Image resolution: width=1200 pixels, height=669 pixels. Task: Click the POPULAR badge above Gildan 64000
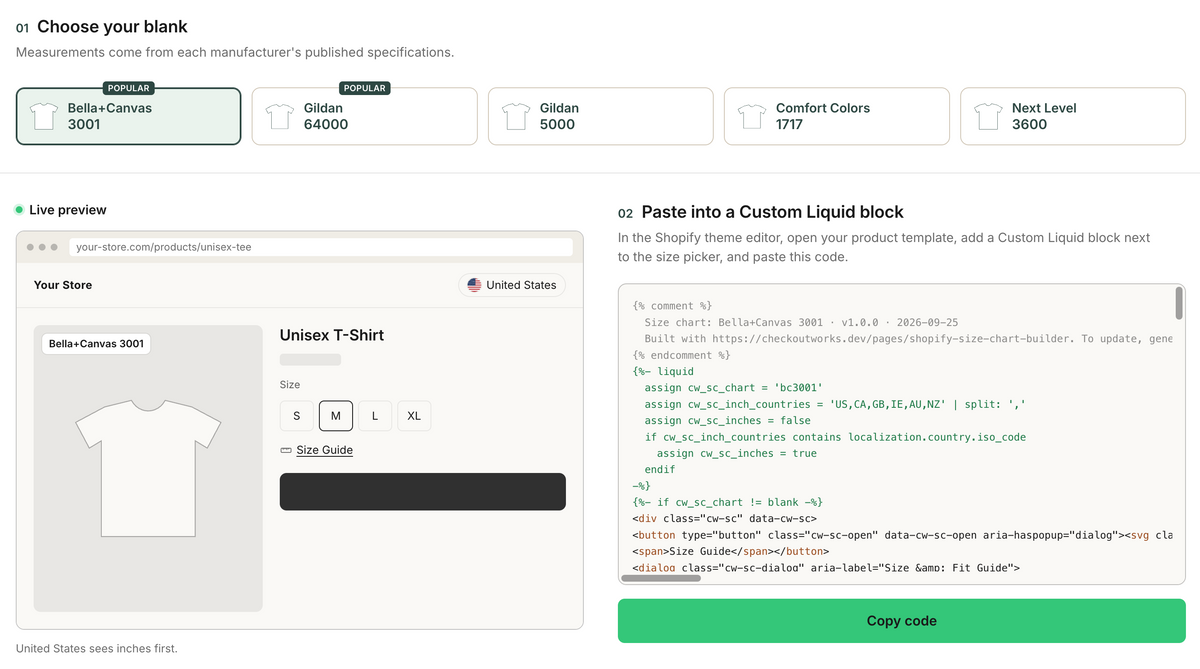coord(364,88)
